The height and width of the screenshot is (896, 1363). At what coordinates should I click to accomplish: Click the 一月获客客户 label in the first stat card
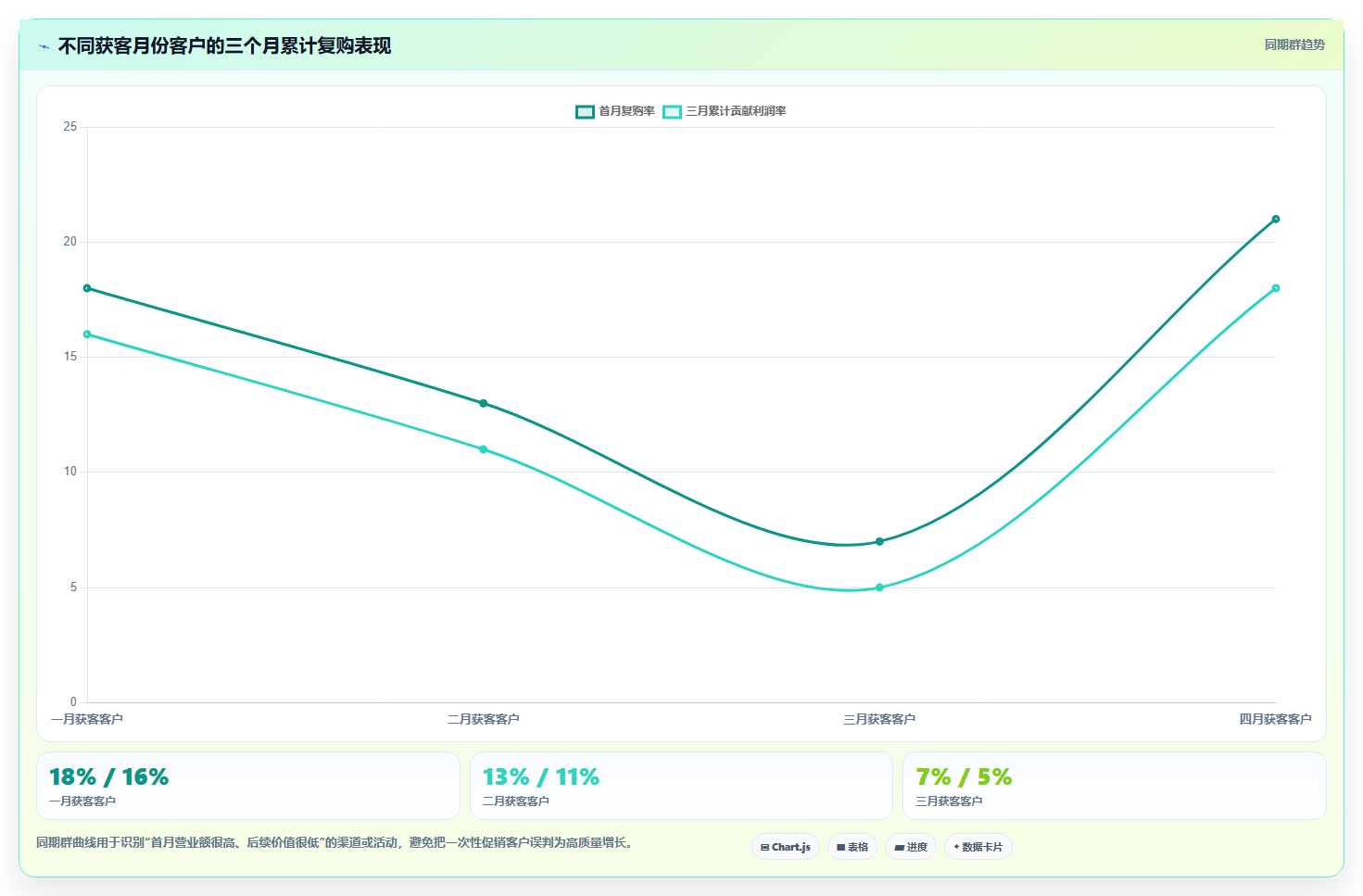(82, 801)
